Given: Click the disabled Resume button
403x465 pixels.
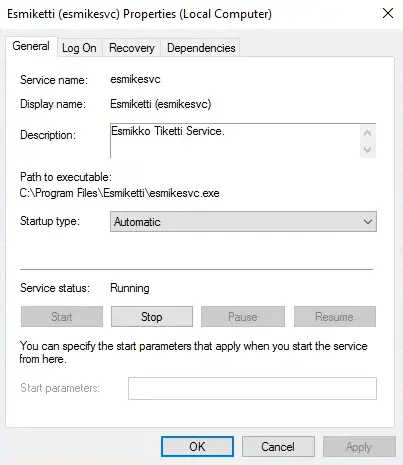Looking at the screenshot, I should 335,317.
